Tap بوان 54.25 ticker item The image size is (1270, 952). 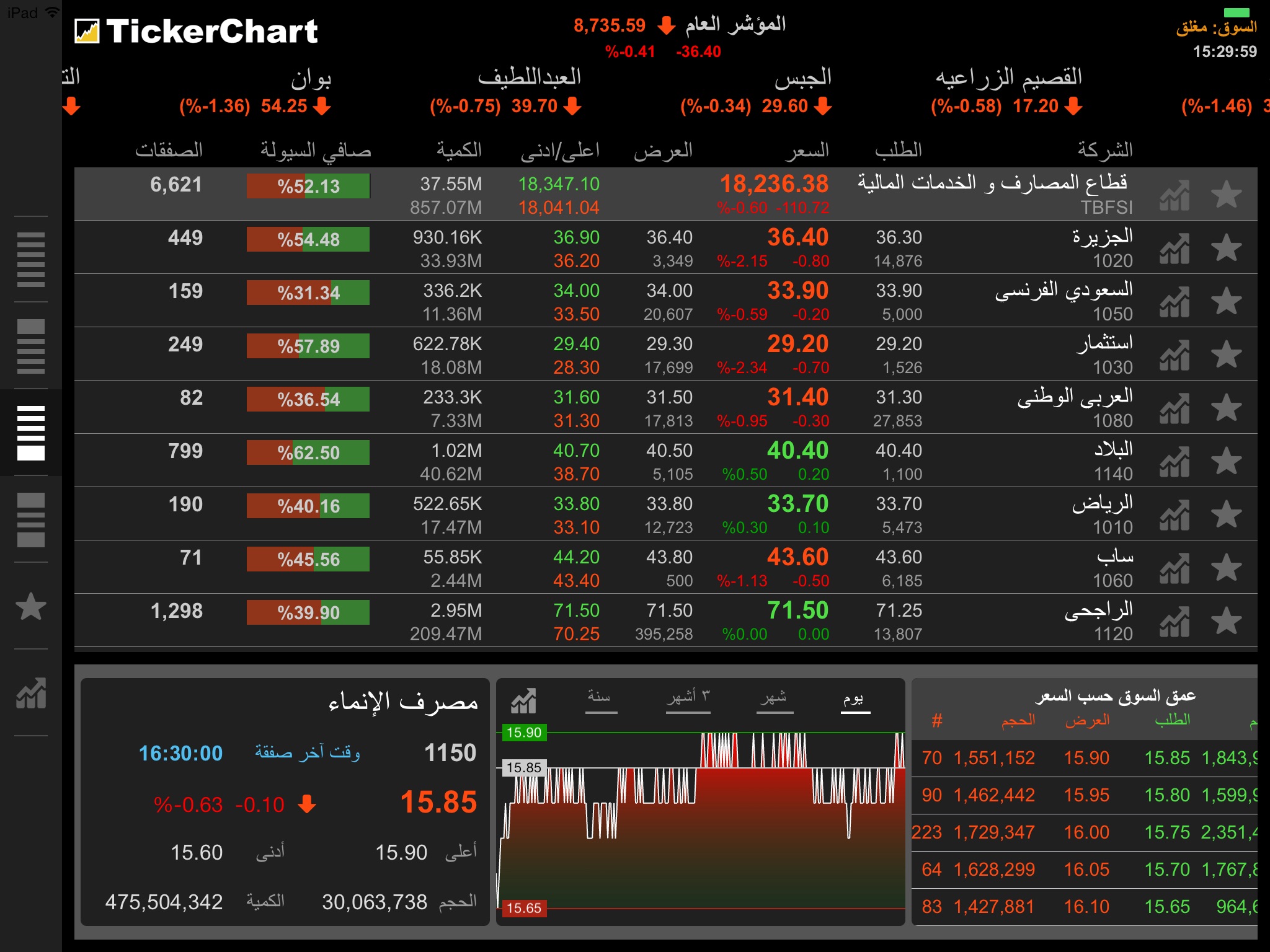255,92
